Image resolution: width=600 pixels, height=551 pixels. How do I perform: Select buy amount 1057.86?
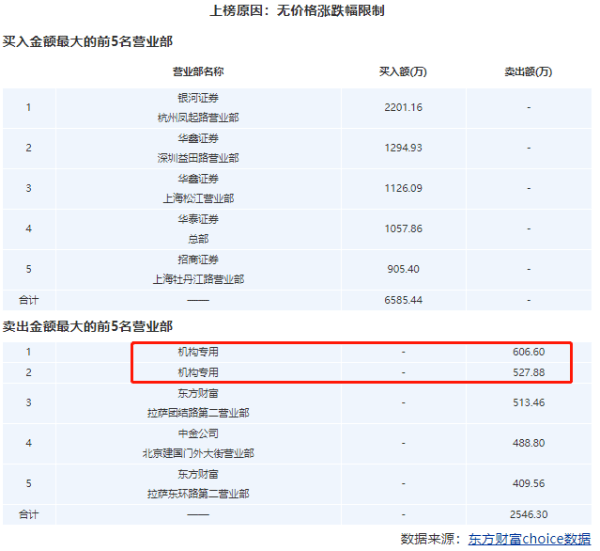pyautogui.click(x=403, y=229)
